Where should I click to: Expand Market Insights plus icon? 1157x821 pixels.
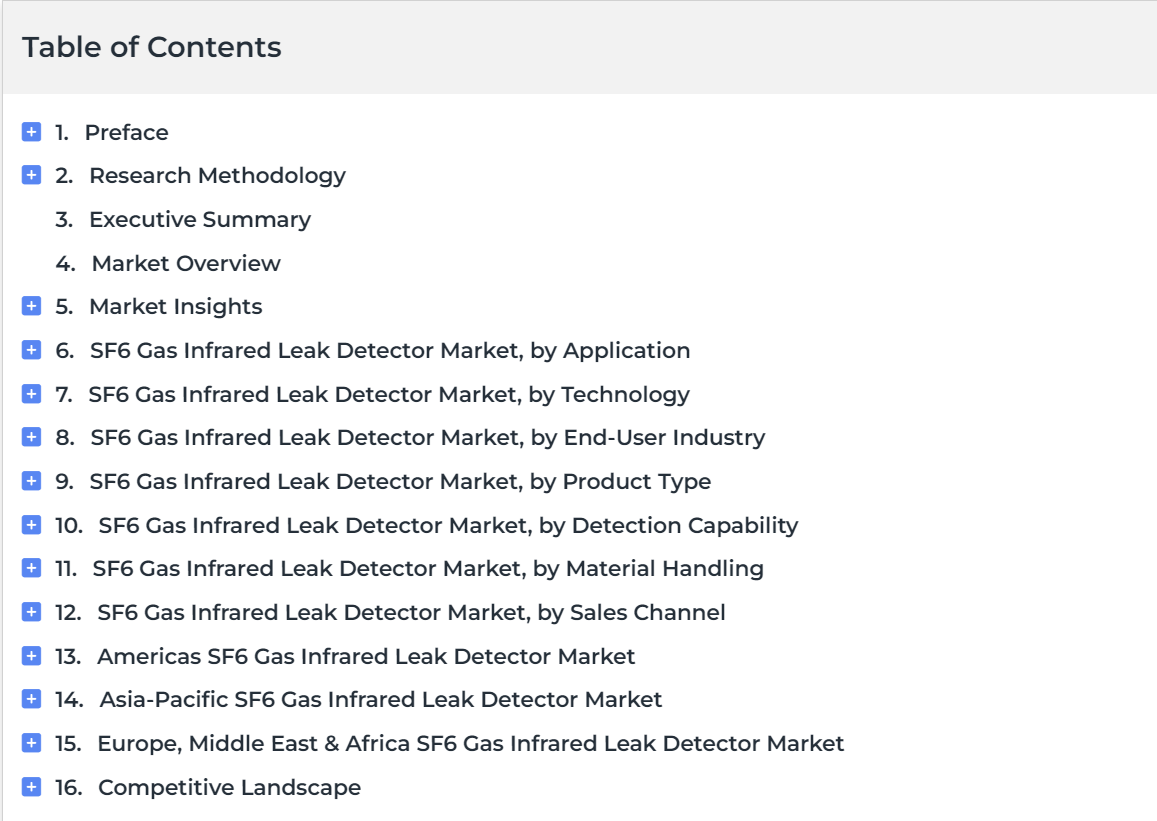pos(31,306)
